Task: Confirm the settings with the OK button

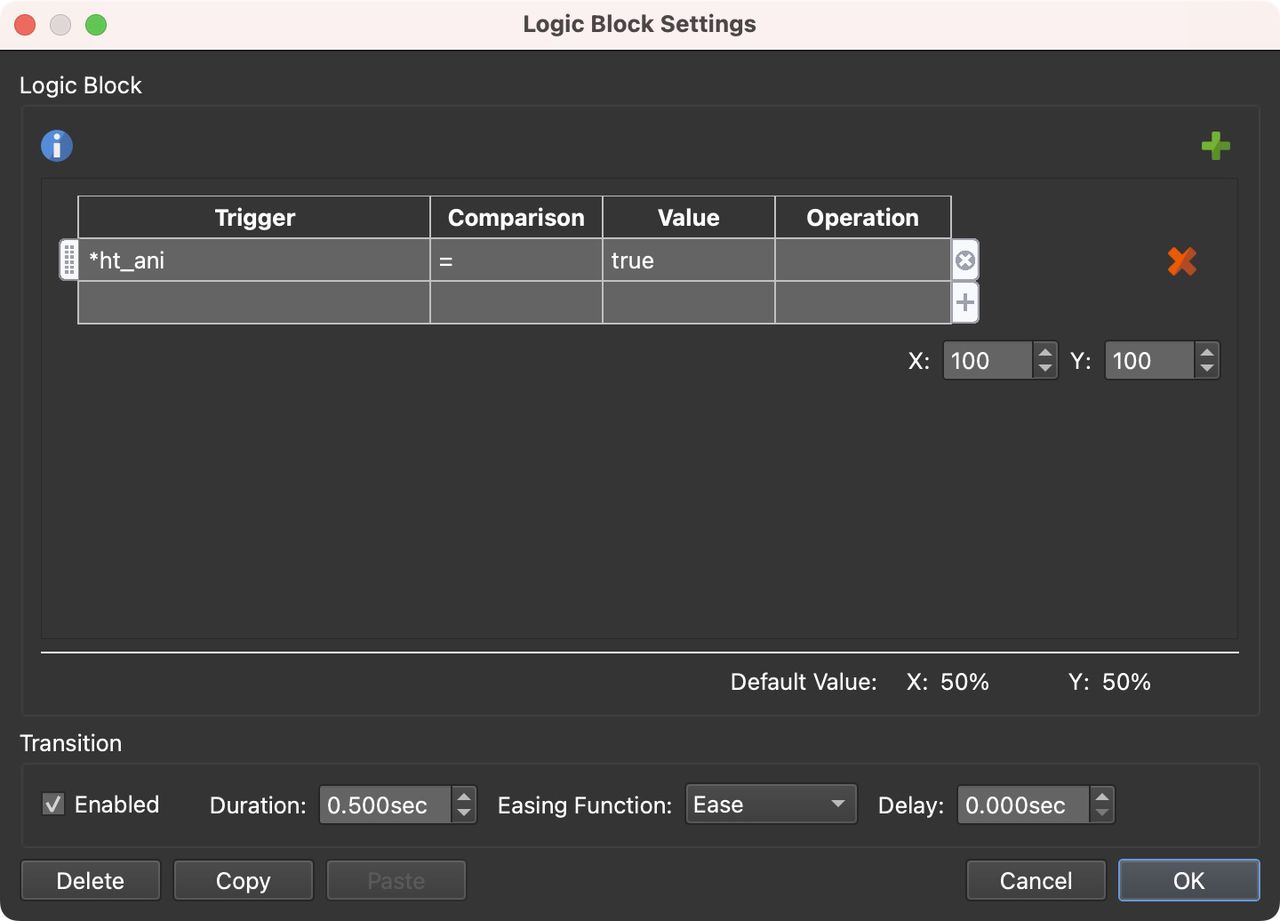Action: click(x=1188, y=880)
